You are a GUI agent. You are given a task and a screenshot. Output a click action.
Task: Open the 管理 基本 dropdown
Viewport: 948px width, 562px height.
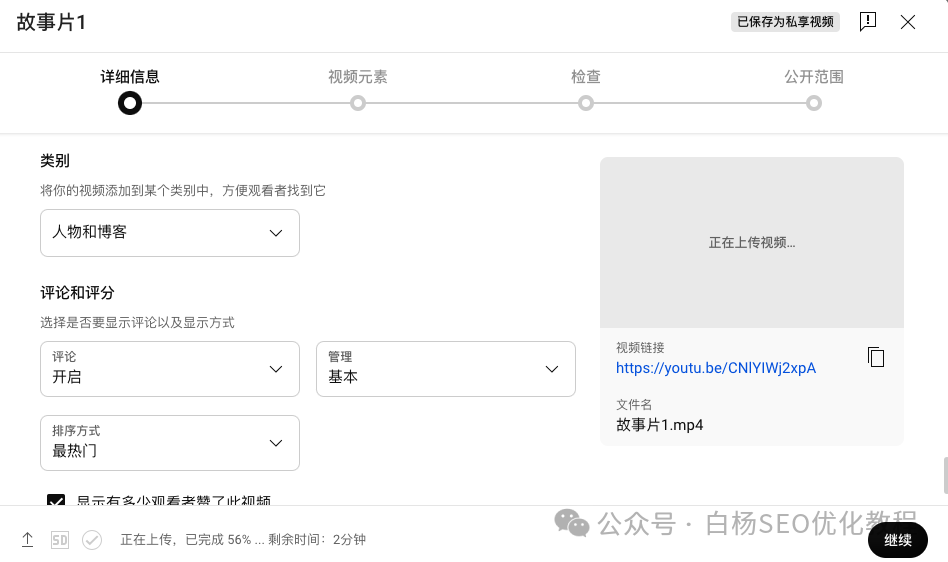point(446,369)
